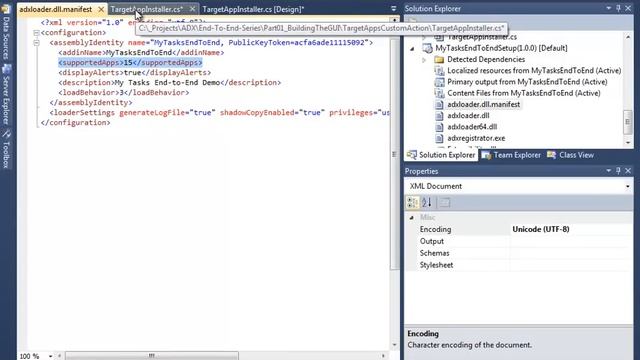Select the Encoding property row

519,229
